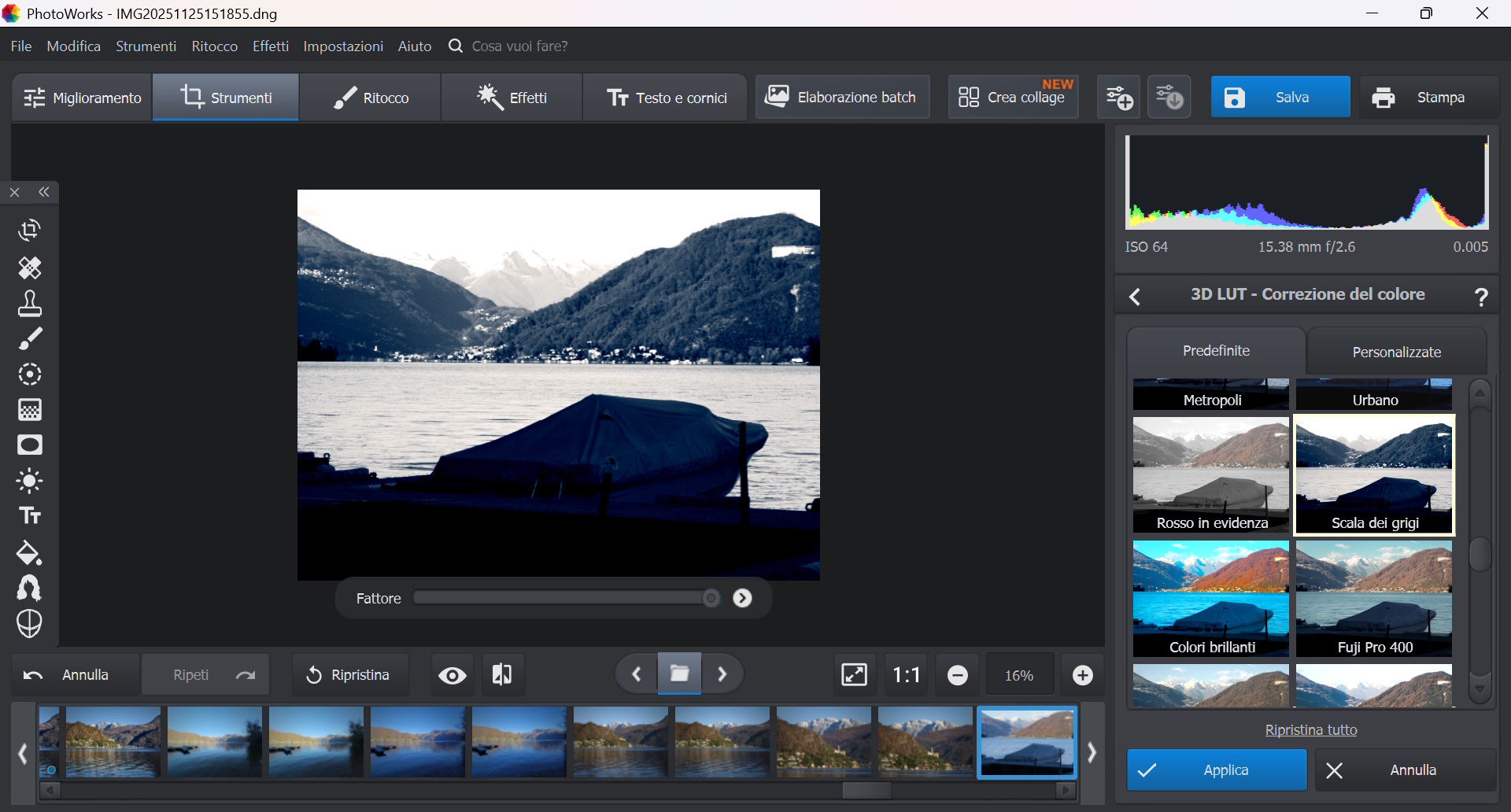Open the Effetti menu in the menu bar
1511x812 pixels.
271,46
